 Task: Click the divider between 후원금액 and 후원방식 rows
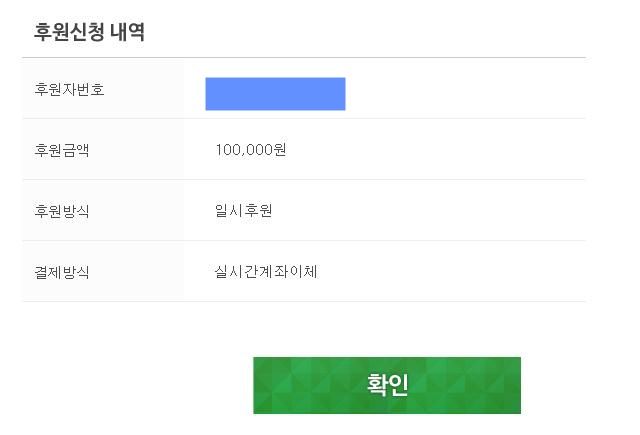point(304,179)
